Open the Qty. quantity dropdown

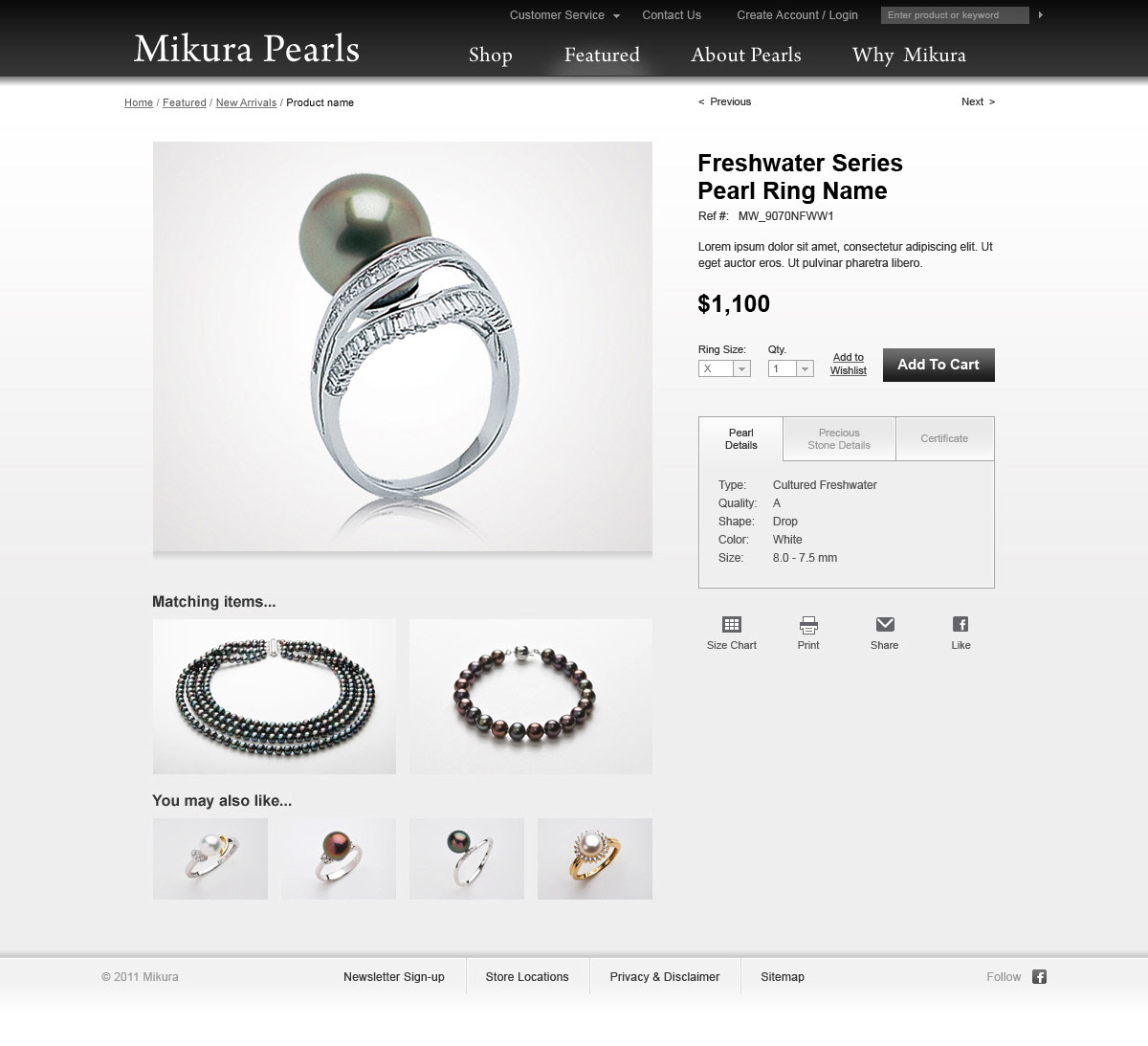tap(790, 368)
